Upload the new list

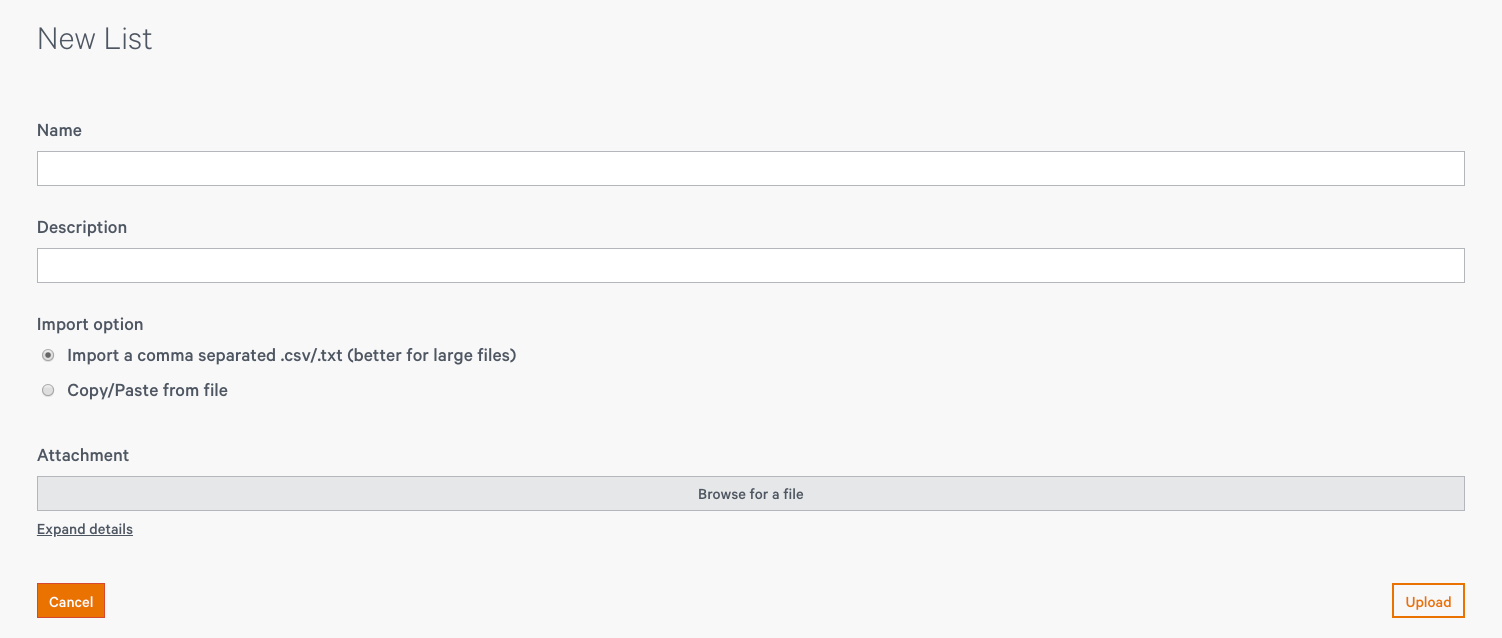(x=1428, y=601)
